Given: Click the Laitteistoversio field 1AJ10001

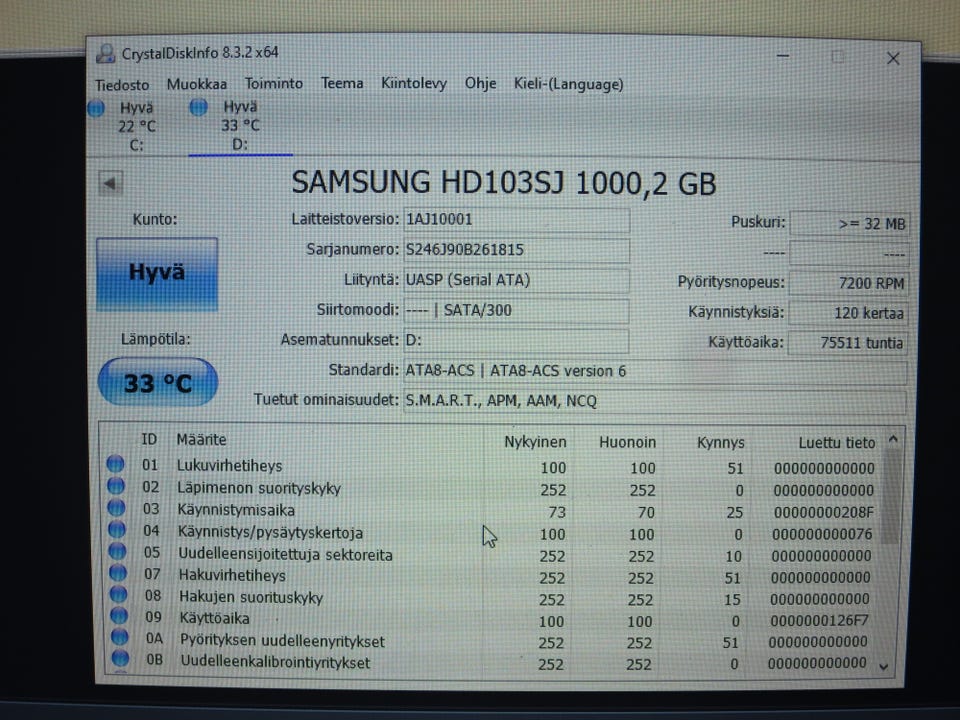Looking at the screenshot, I should click(516, 220).
